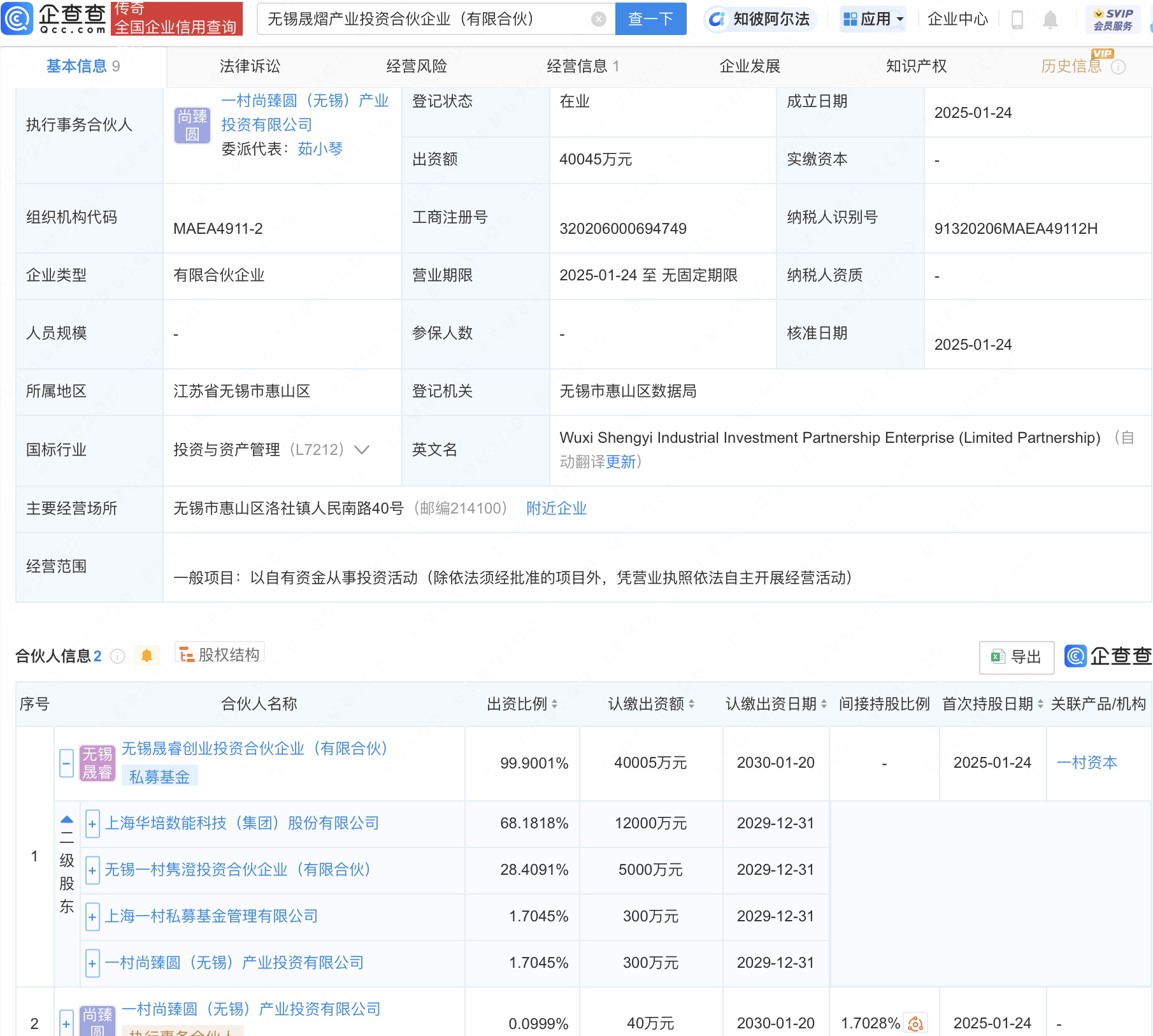Click 私募基金 tag
The width and height of the screenshot is (1153, 1036).
click(x=159, y=777)
